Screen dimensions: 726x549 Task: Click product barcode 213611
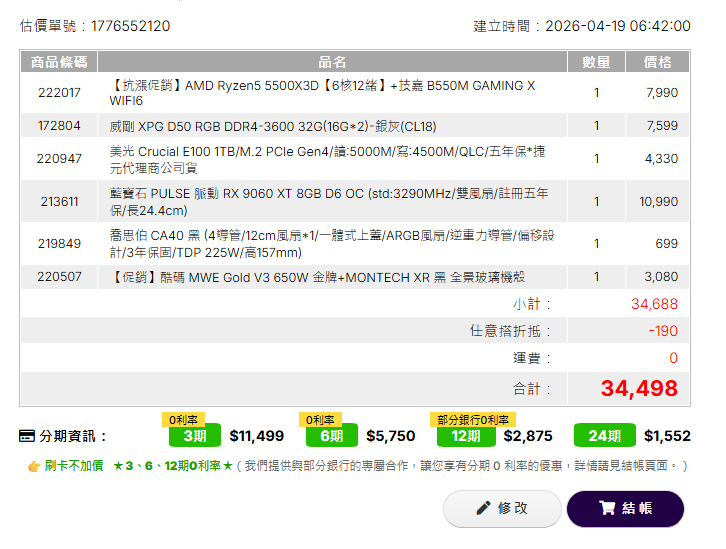coord(59,202)
